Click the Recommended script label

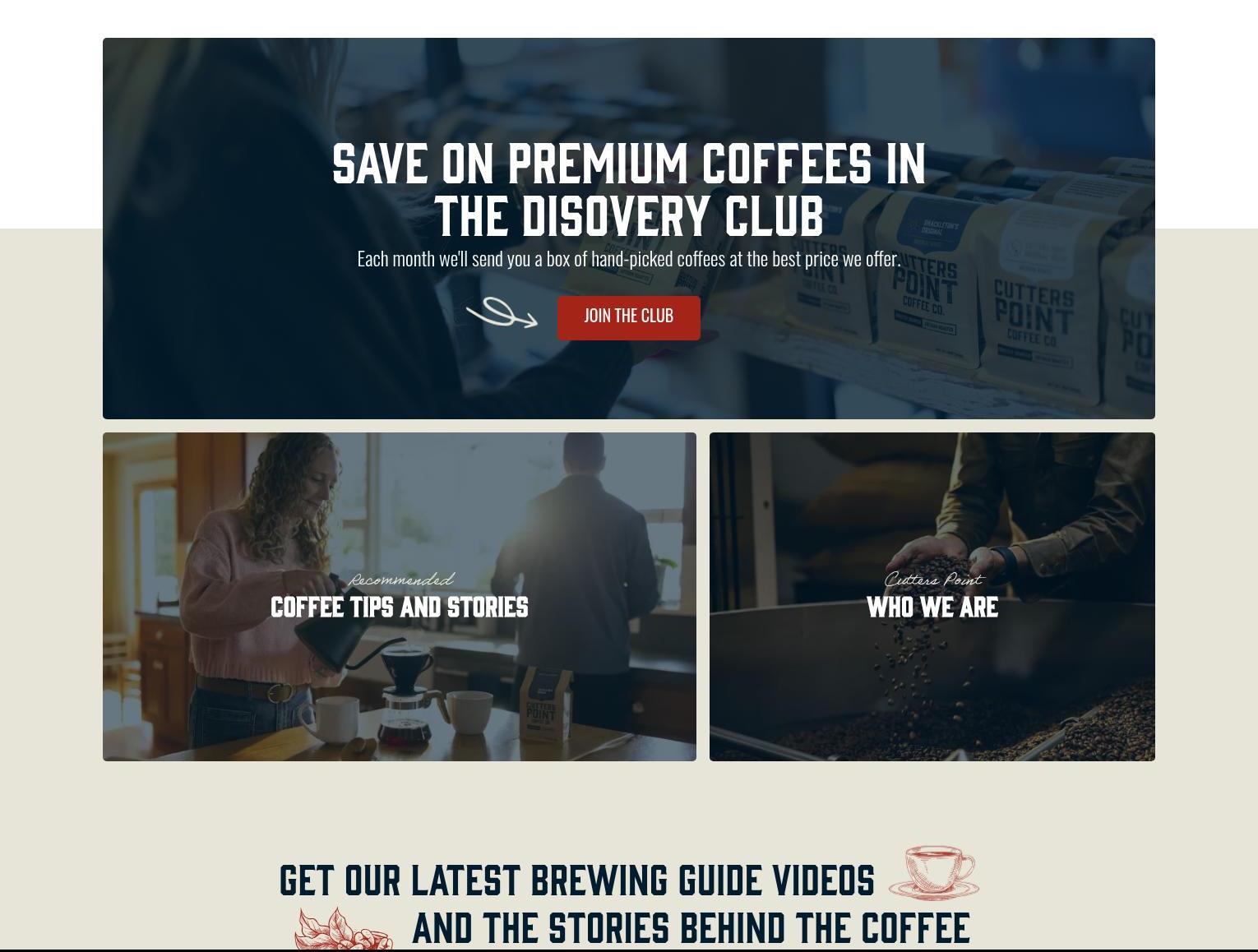[400, 580]
